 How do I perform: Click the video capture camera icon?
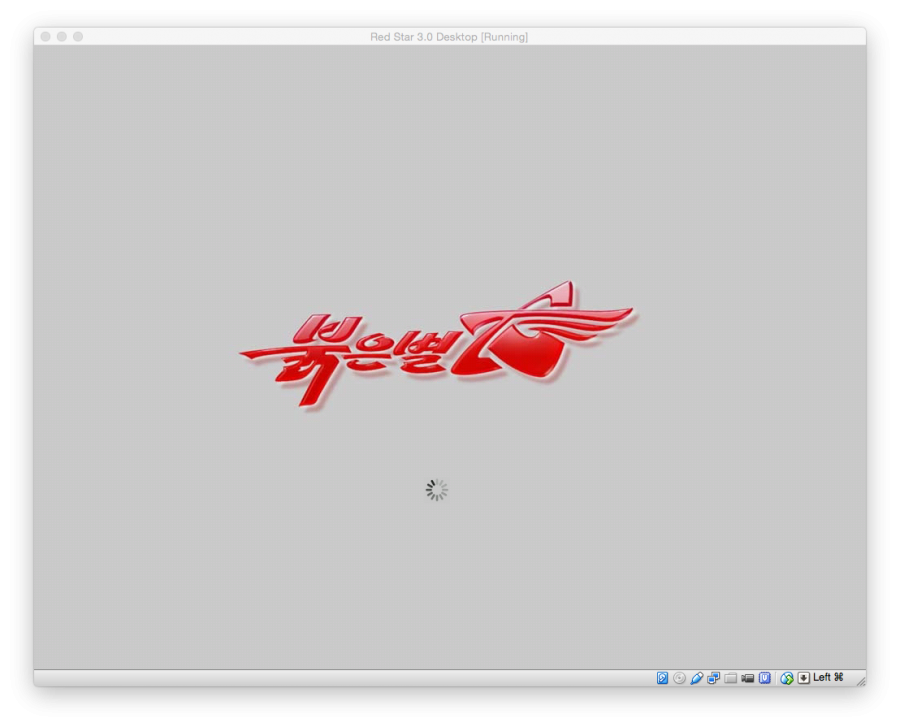click(x=747, y=678)
